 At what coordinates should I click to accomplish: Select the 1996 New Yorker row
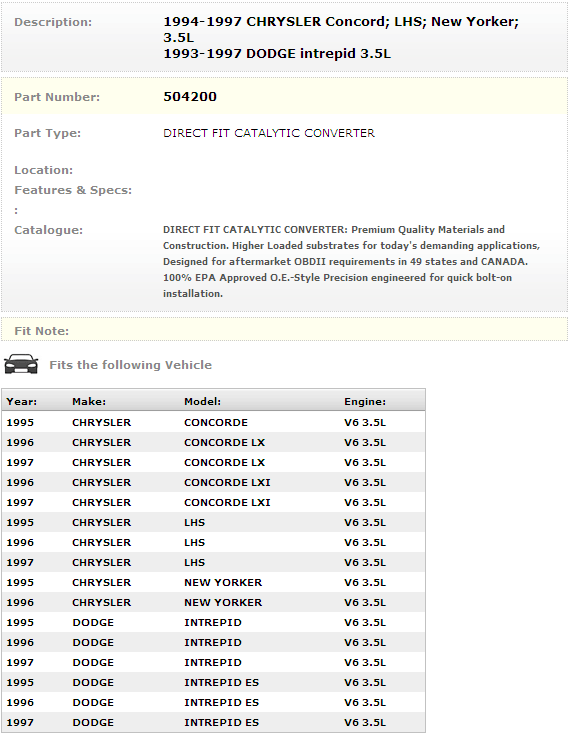213,603
